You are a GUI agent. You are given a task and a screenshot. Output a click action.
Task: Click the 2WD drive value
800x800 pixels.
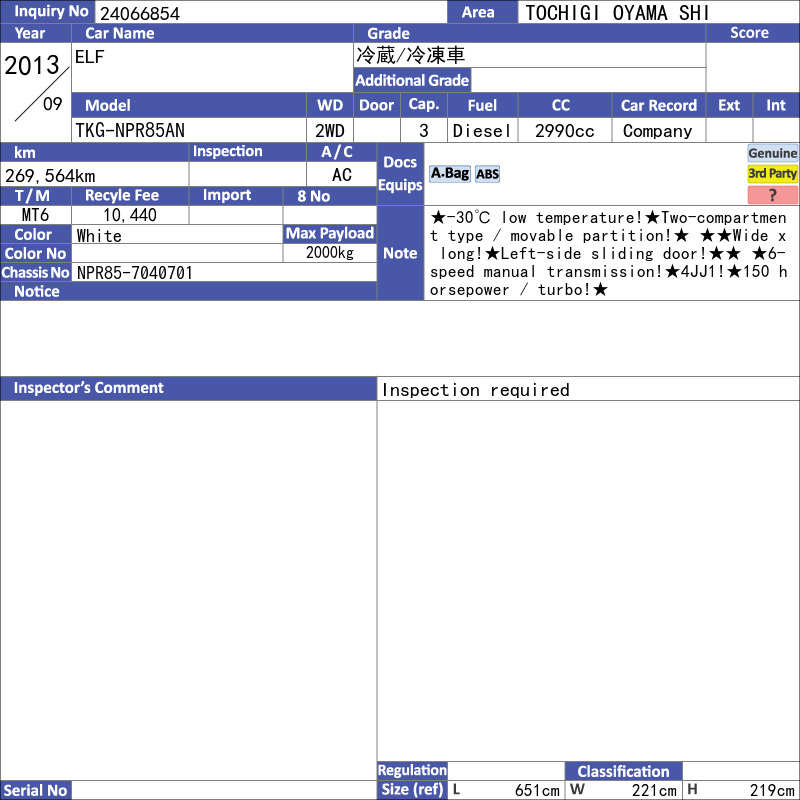coord(330,131)
